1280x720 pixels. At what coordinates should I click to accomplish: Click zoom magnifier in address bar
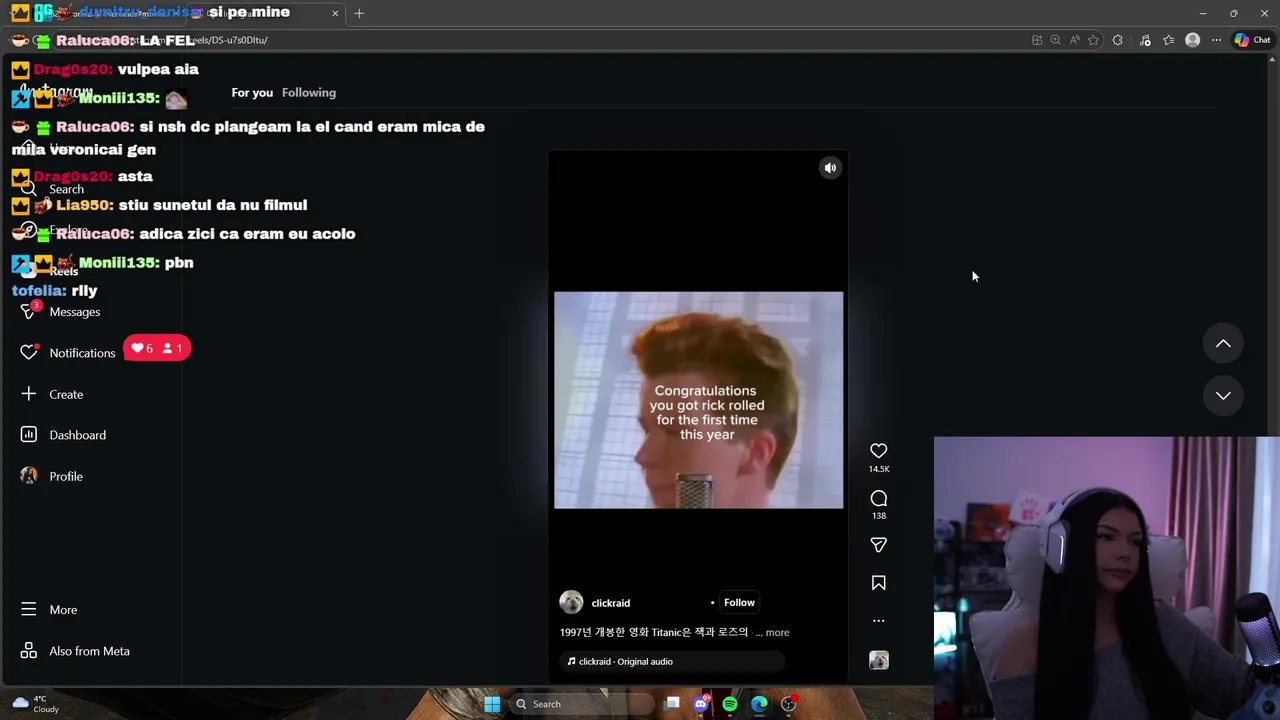[1055, 40]
